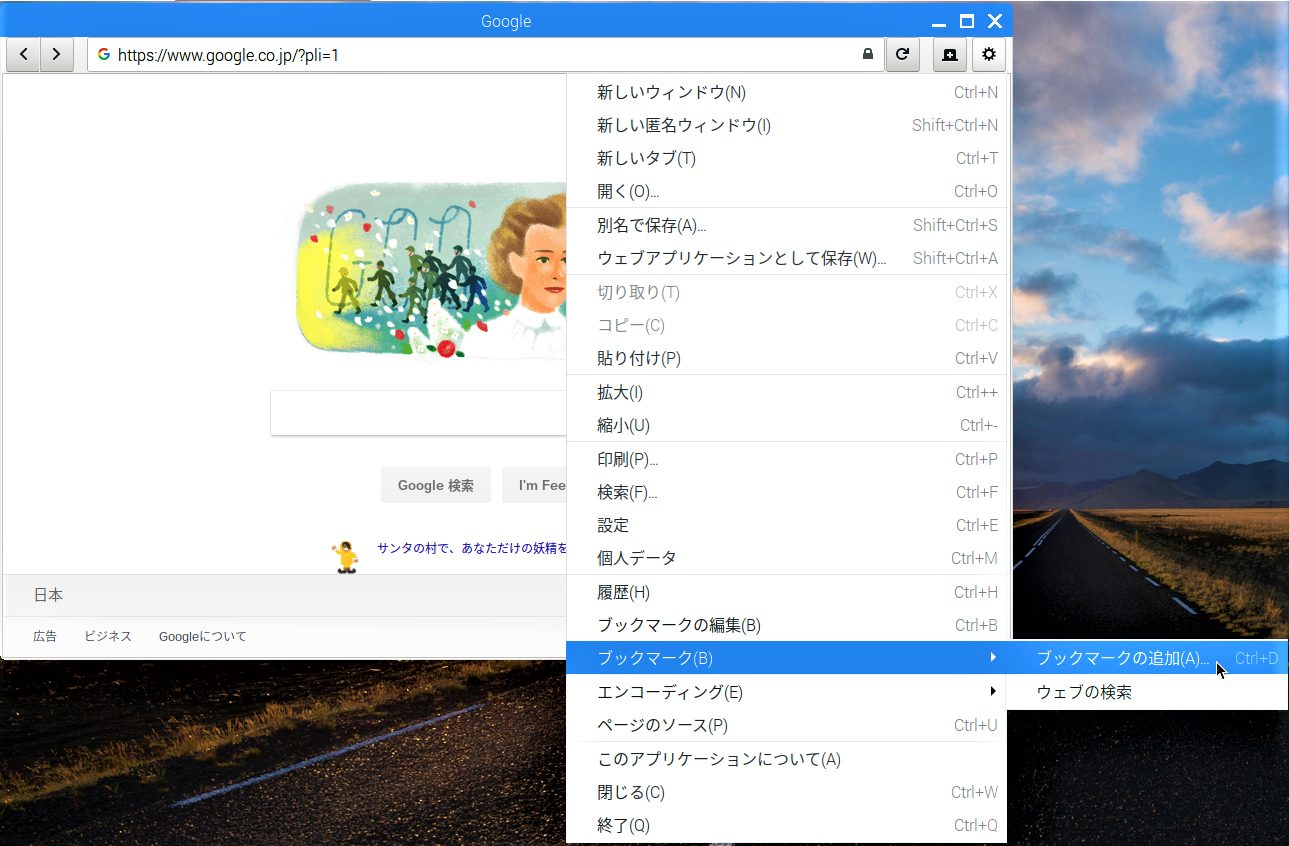This screenshot has width=1289, height=846.
Task: Click the Google favicon in the address bar
Action: coord(104,55)
